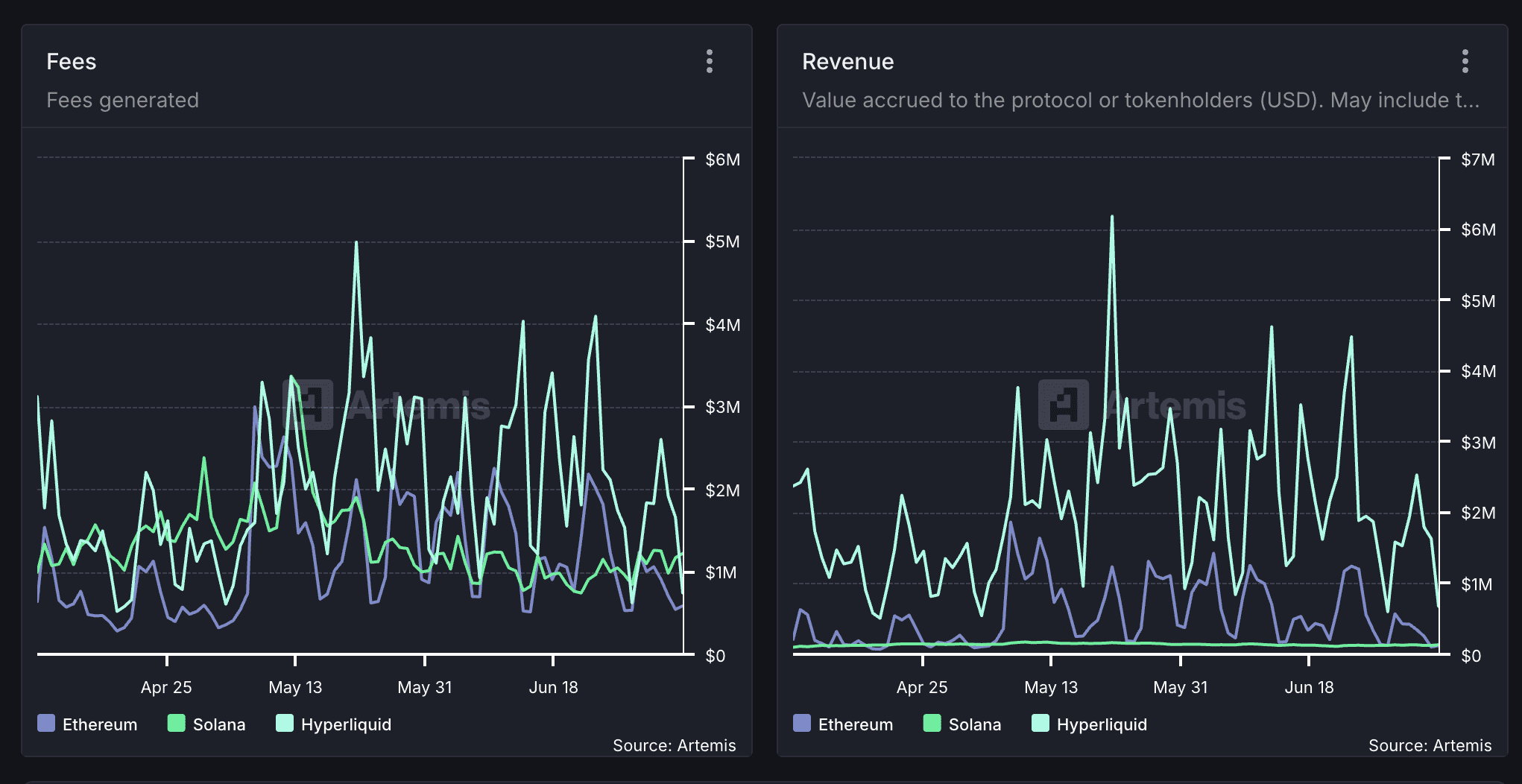Select the Fees card title
1522x784 pixels.
pos(72,62)
